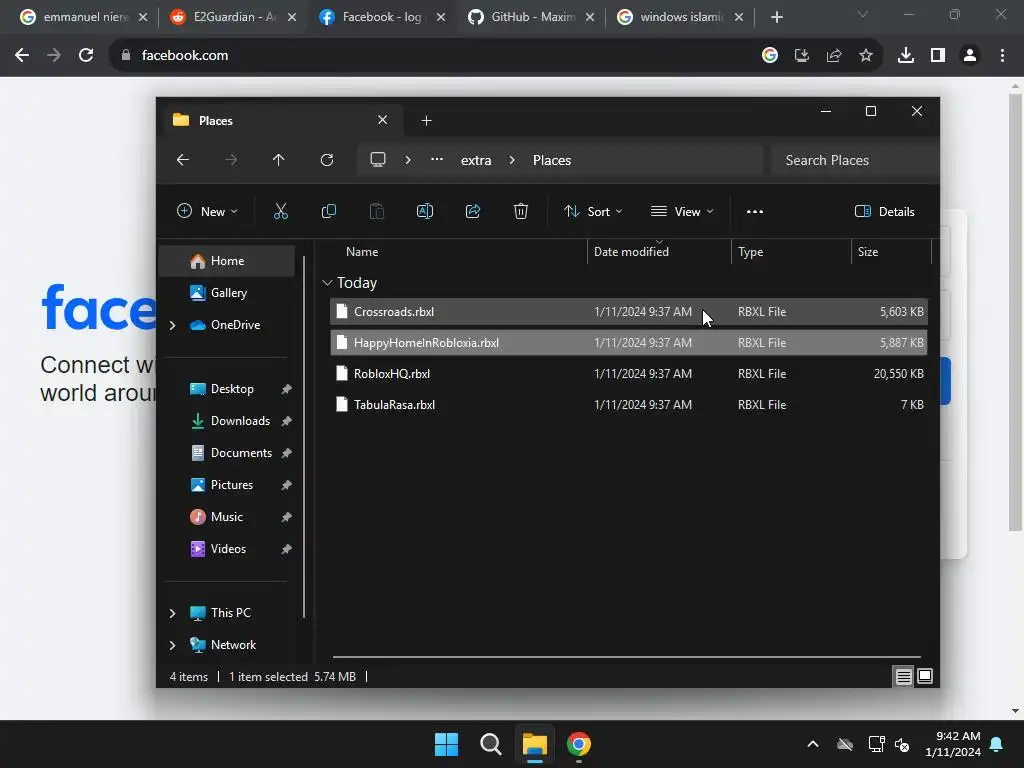
Task: Open chevron after This PC icon in address bar
Action: point(408,160)
